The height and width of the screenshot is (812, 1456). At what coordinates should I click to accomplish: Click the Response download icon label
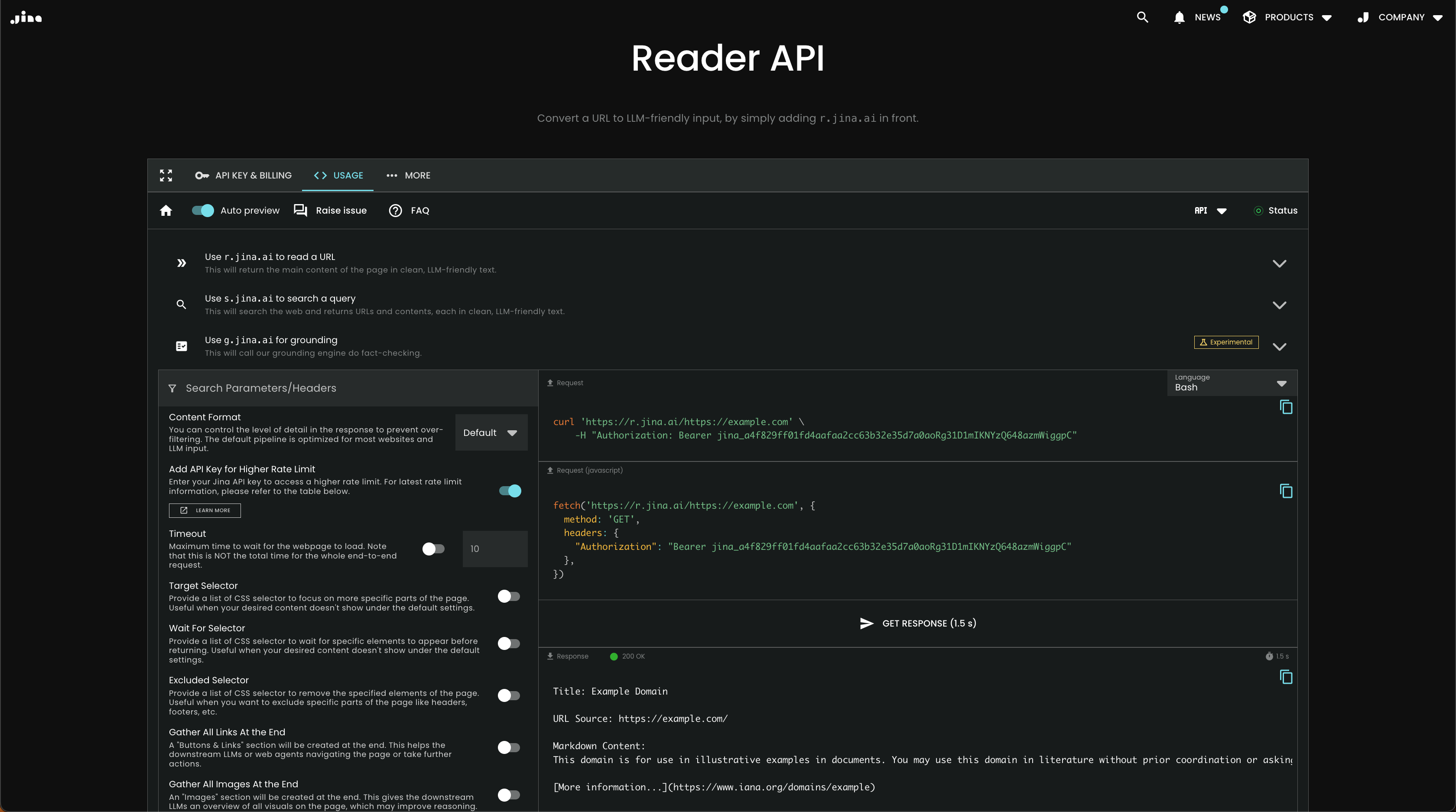pos(568,656)
